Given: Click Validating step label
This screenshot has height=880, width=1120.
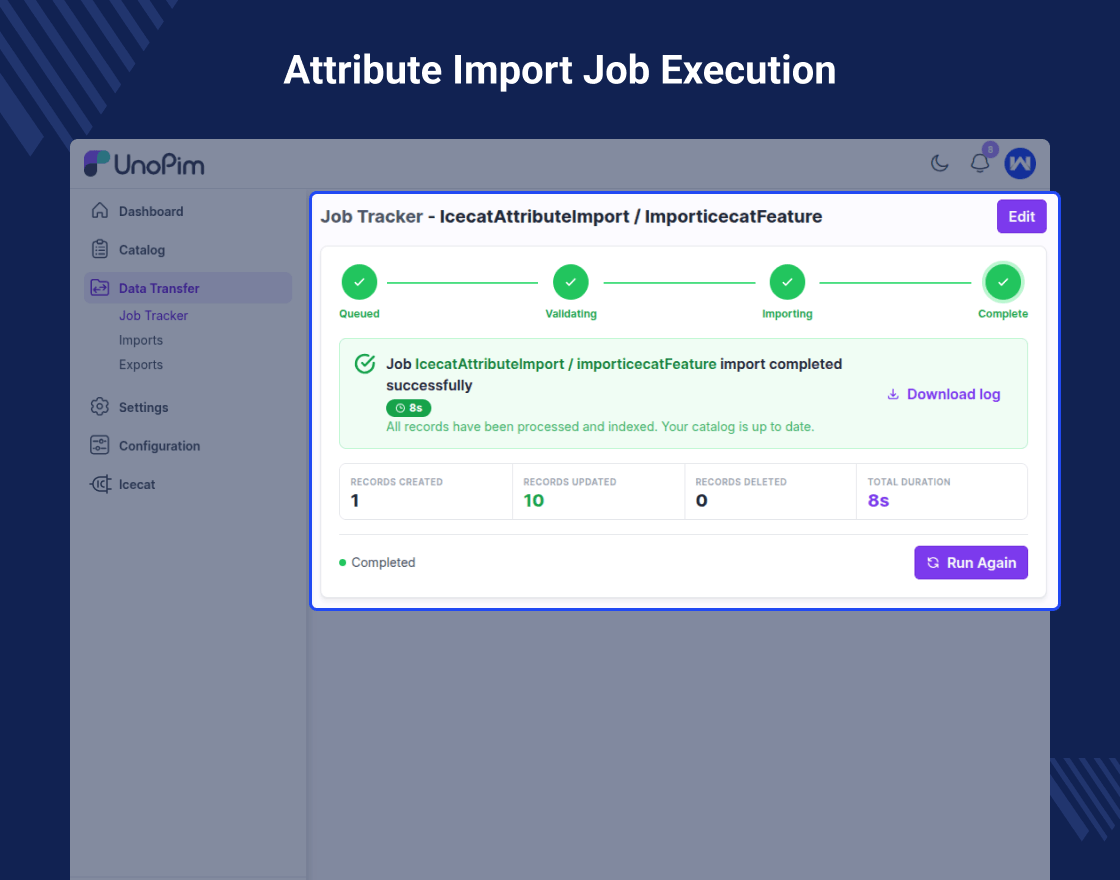Looking at the screenshot, I should pos(571,314).
